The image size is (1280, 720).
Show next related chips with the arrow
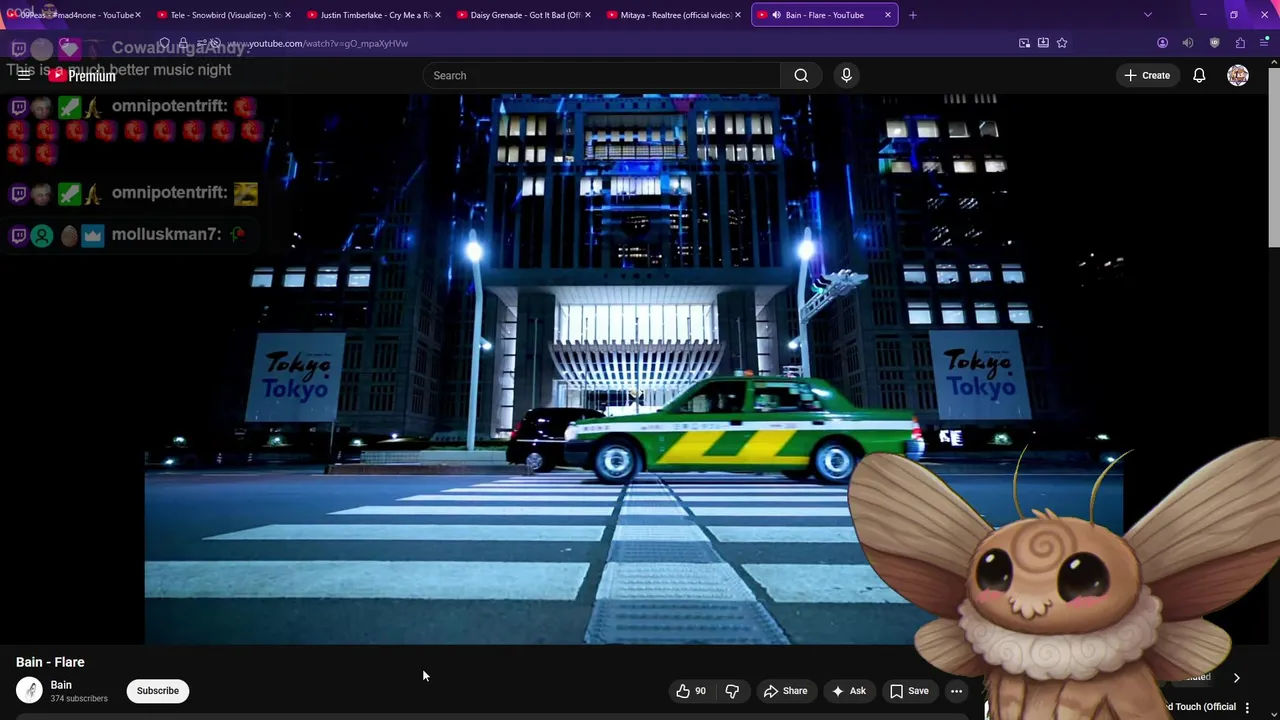tap(1236, 678)
